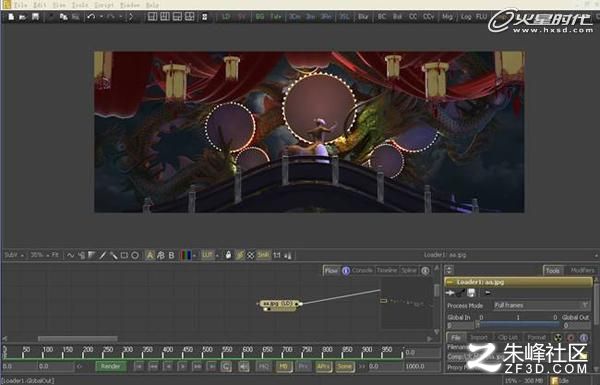The image size is (600, 385).
Task: Click the polyline curve tool in viewer toolbar
Action: (x=70, y=255)
